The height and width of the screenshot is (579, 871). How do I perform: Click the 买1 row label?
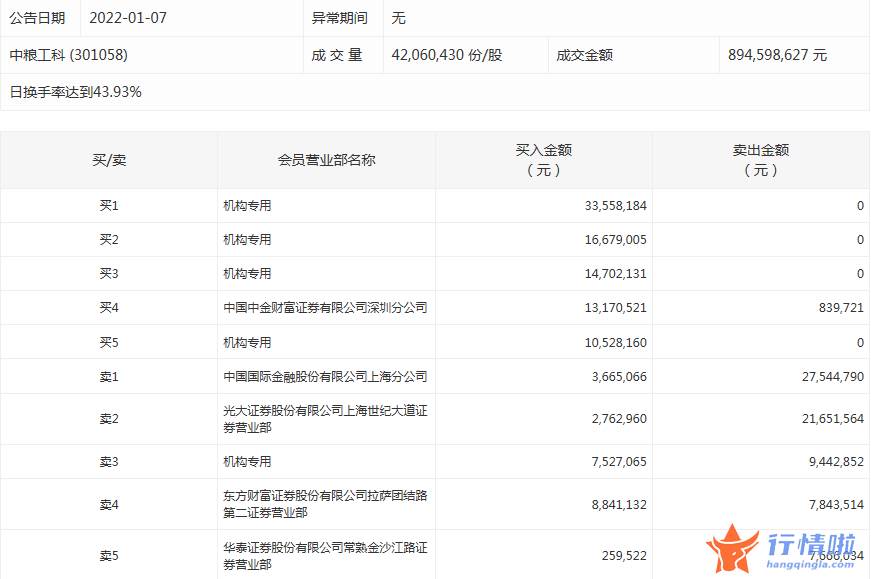click(109, 206)
